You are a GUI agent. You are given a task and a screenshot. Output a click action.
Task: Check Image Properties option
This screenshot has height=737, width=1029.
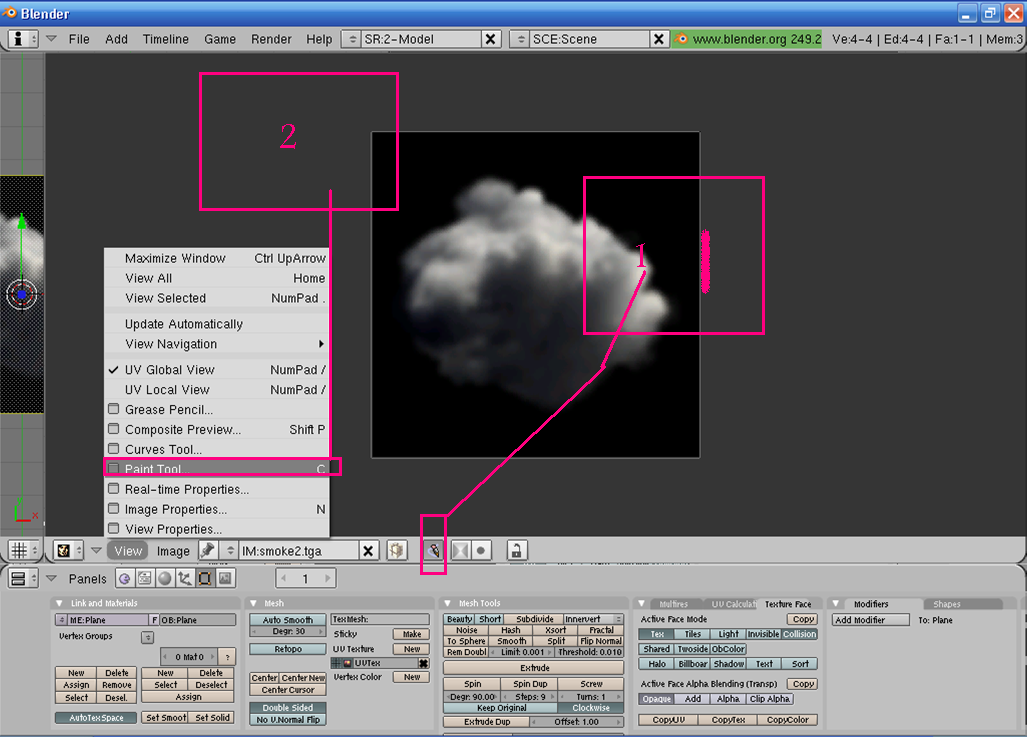(114, 509)
